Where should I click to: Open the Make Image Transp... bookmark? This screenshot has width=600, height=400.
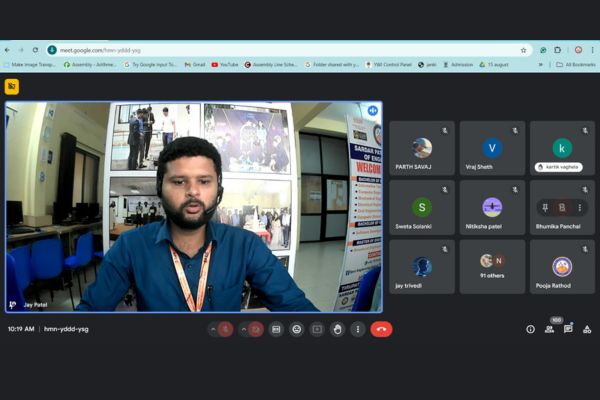pyautogui.click(x=30, y=65)
